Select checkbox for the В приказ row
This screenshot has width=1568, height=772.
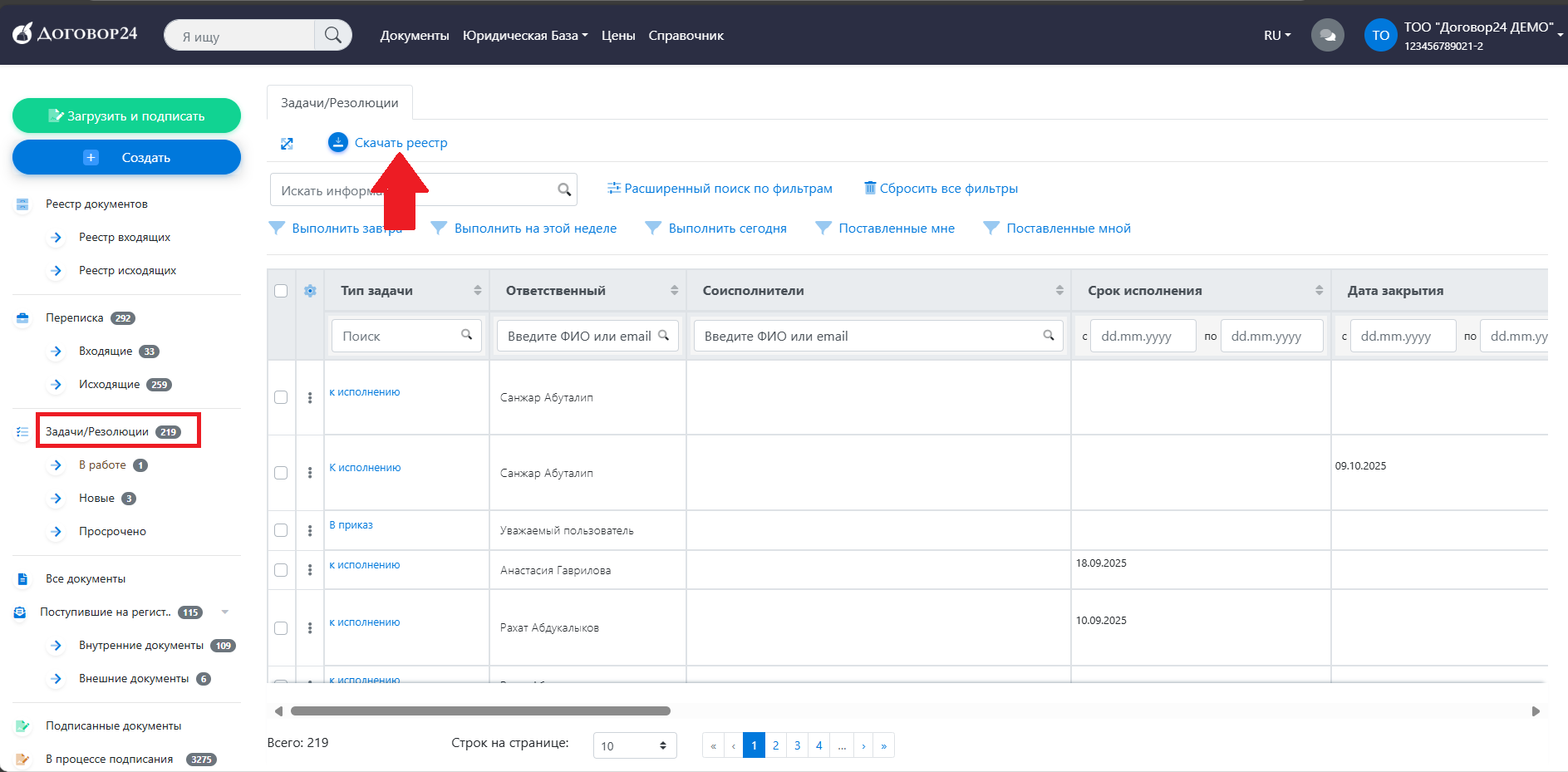[x=281, y=530]
